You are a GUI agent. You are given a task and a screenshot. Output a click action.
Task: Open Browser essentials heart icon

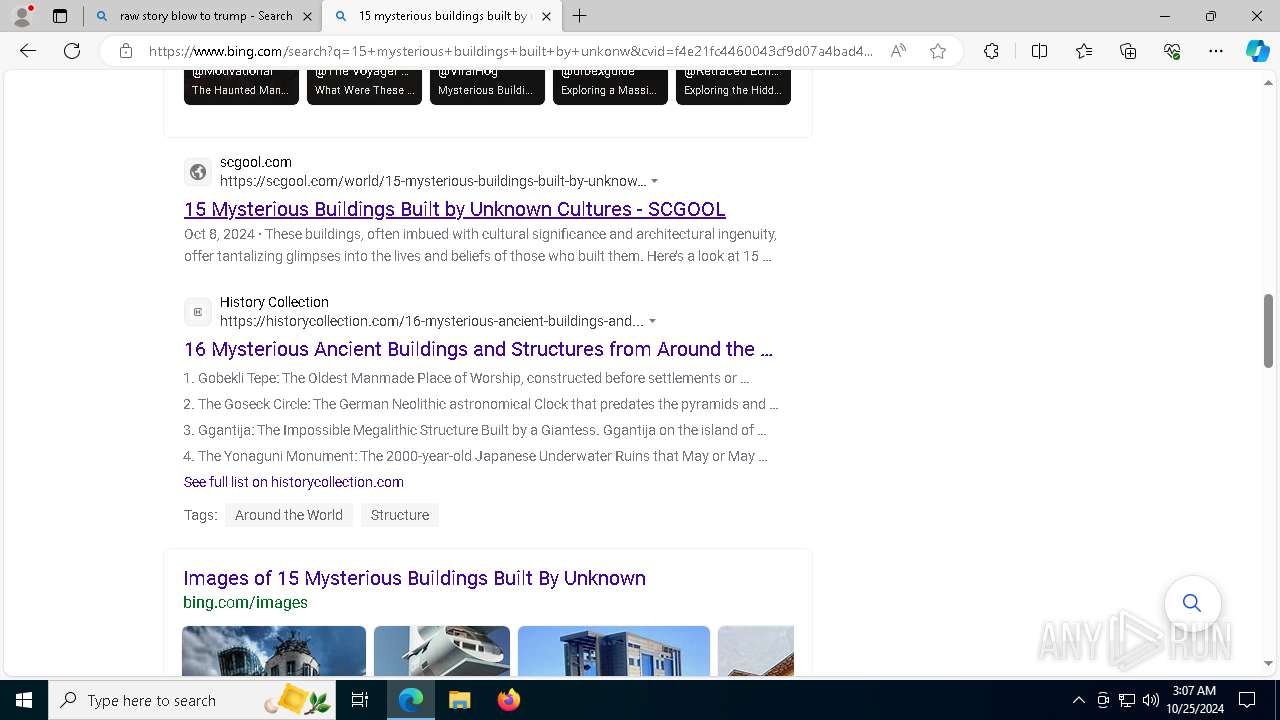pos(1172,51)
